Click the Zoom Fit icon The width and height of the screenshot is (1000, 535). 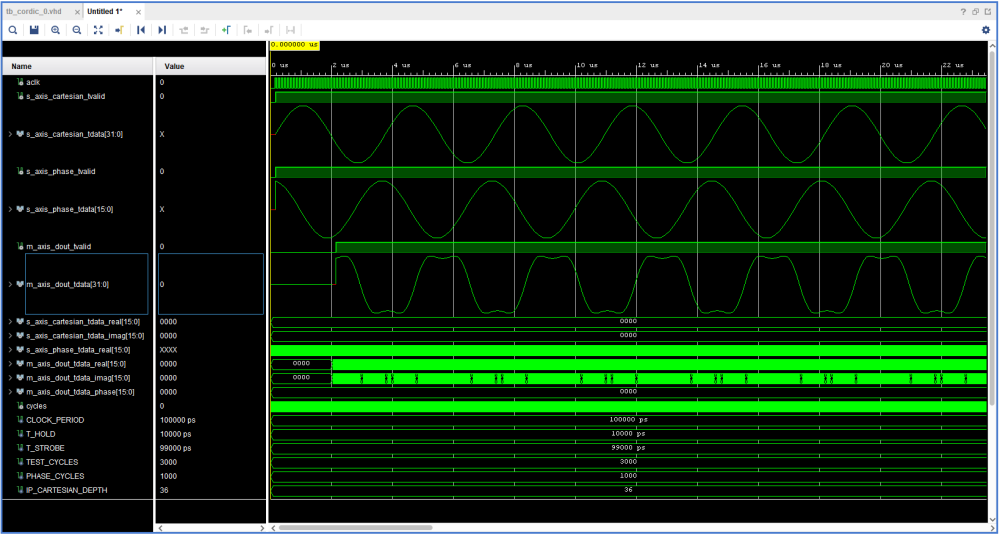click(x=98, y=30)
